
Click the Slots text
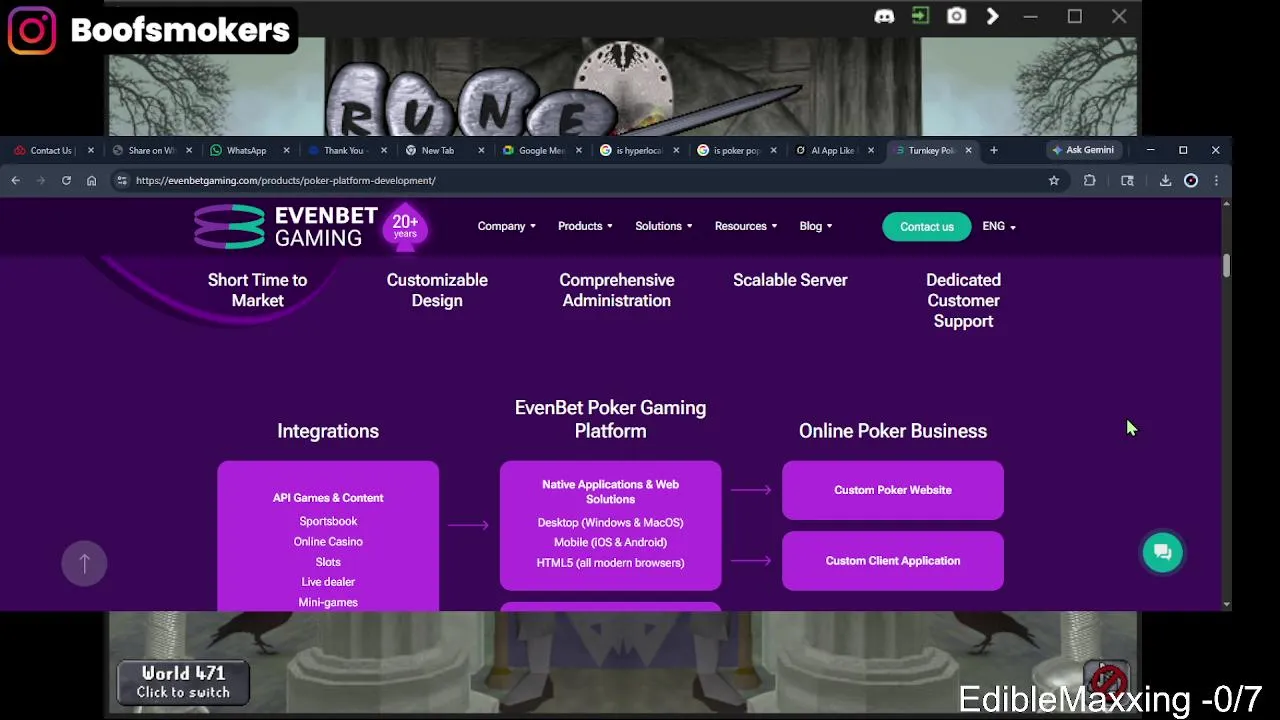(328, 562)
